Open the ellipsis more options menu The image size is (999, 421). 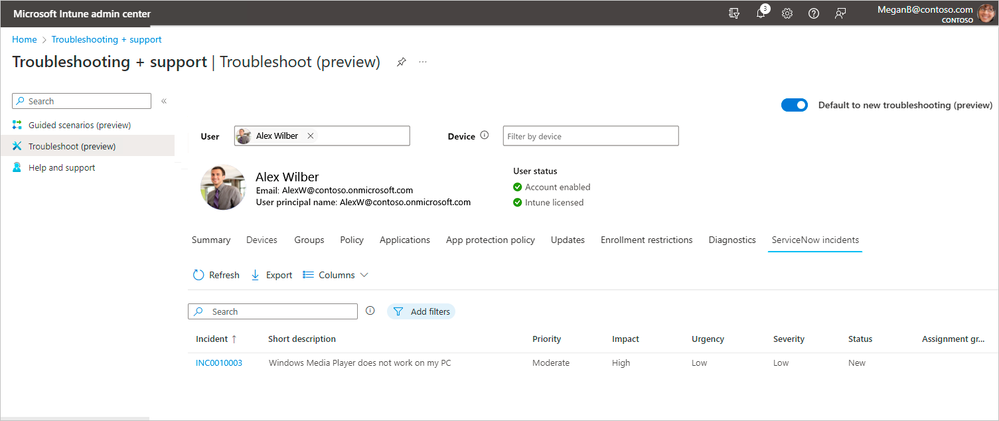[422, 62]
